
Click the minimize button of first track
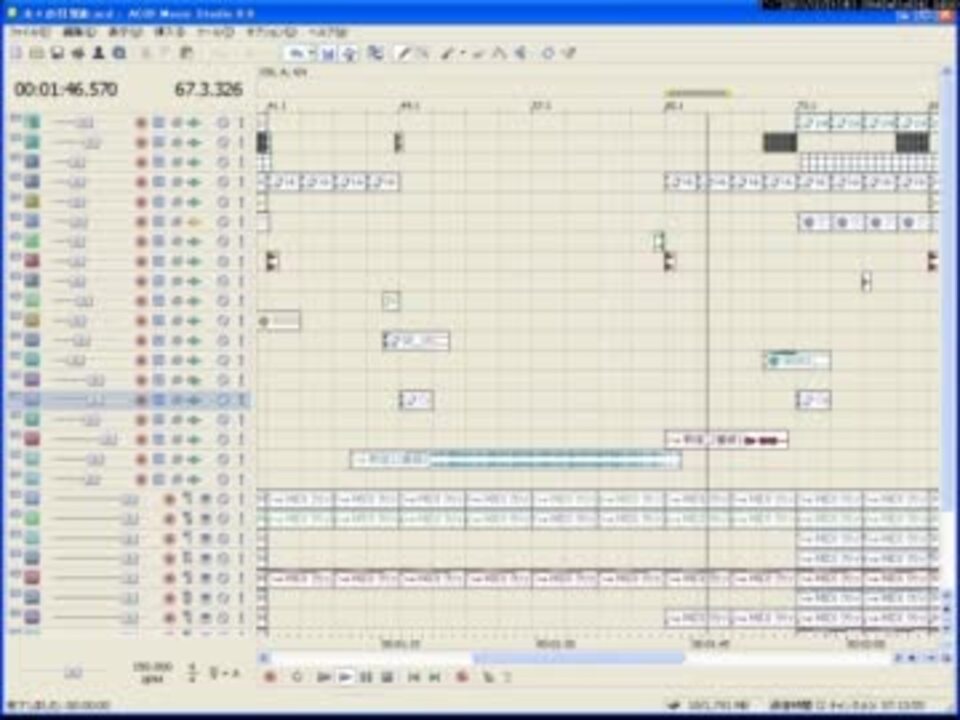point(15,118)
